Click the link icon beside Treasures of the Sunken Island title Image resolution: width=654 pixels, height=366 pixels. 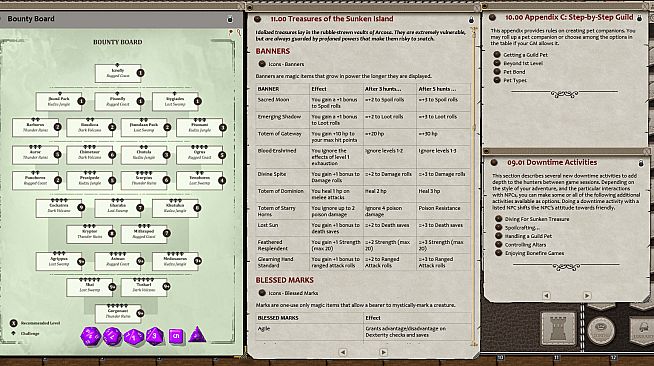257,19
